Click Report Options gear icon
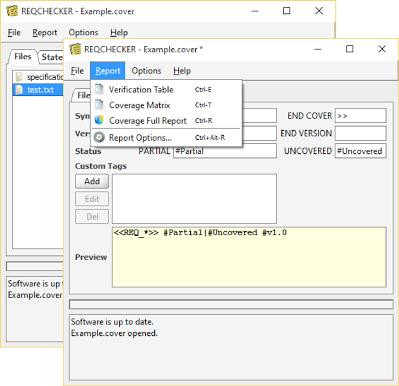The width and height of the screenshot is (399, 386). tap(99, 137)
